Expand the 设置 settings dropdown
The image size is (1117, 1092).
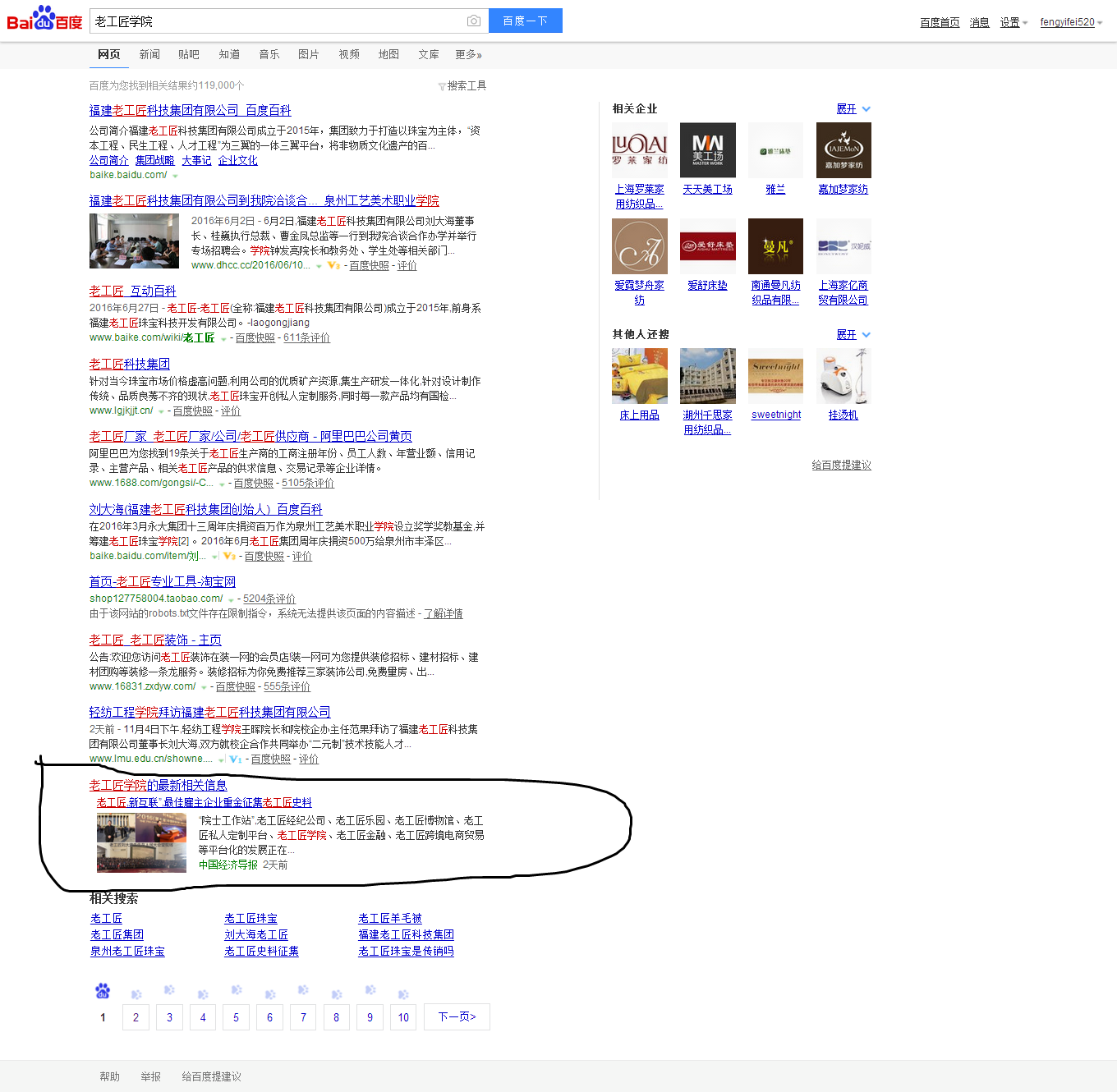[x=1014, y=22]
